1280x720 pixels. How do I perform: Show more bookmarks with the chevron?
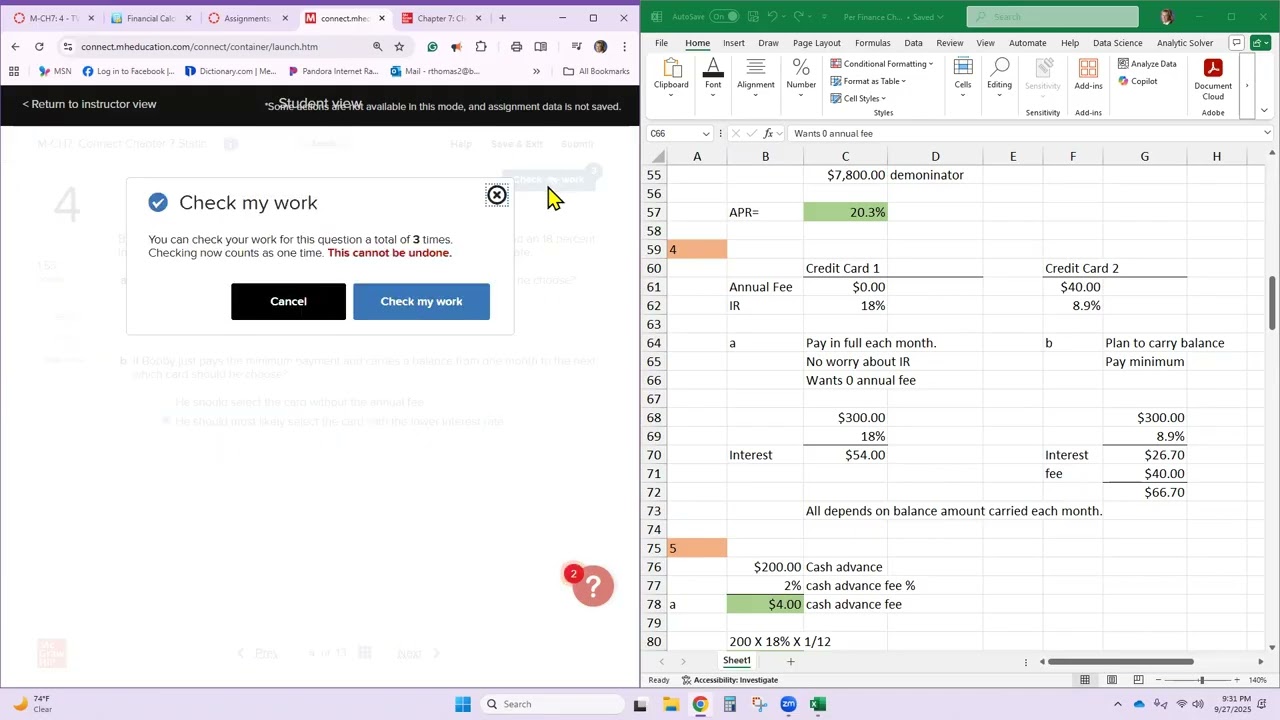tap(536, 71)
